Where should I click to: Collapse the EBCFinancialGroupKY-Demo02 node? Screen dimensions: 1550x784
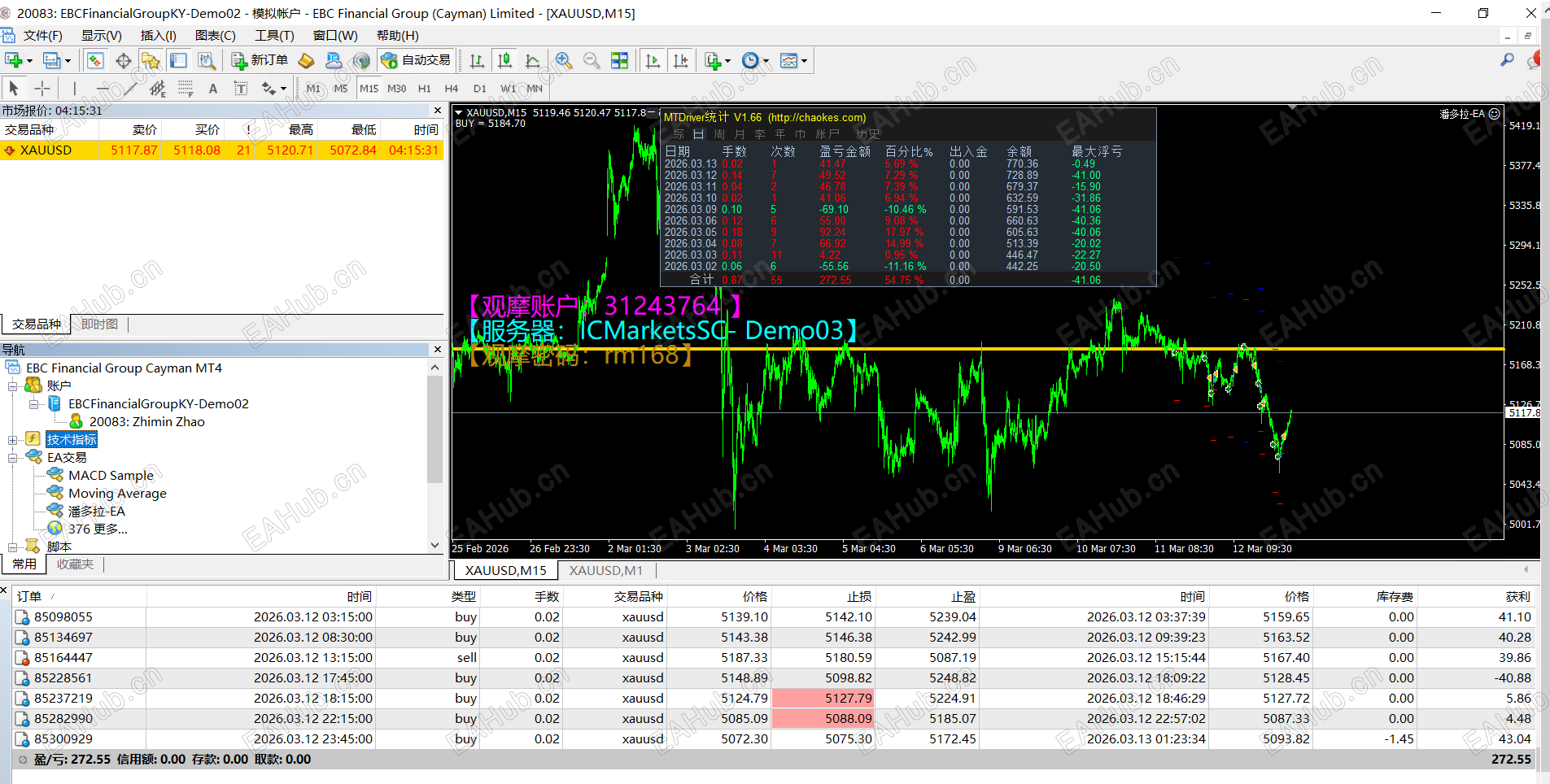click(x=34, y=404)
